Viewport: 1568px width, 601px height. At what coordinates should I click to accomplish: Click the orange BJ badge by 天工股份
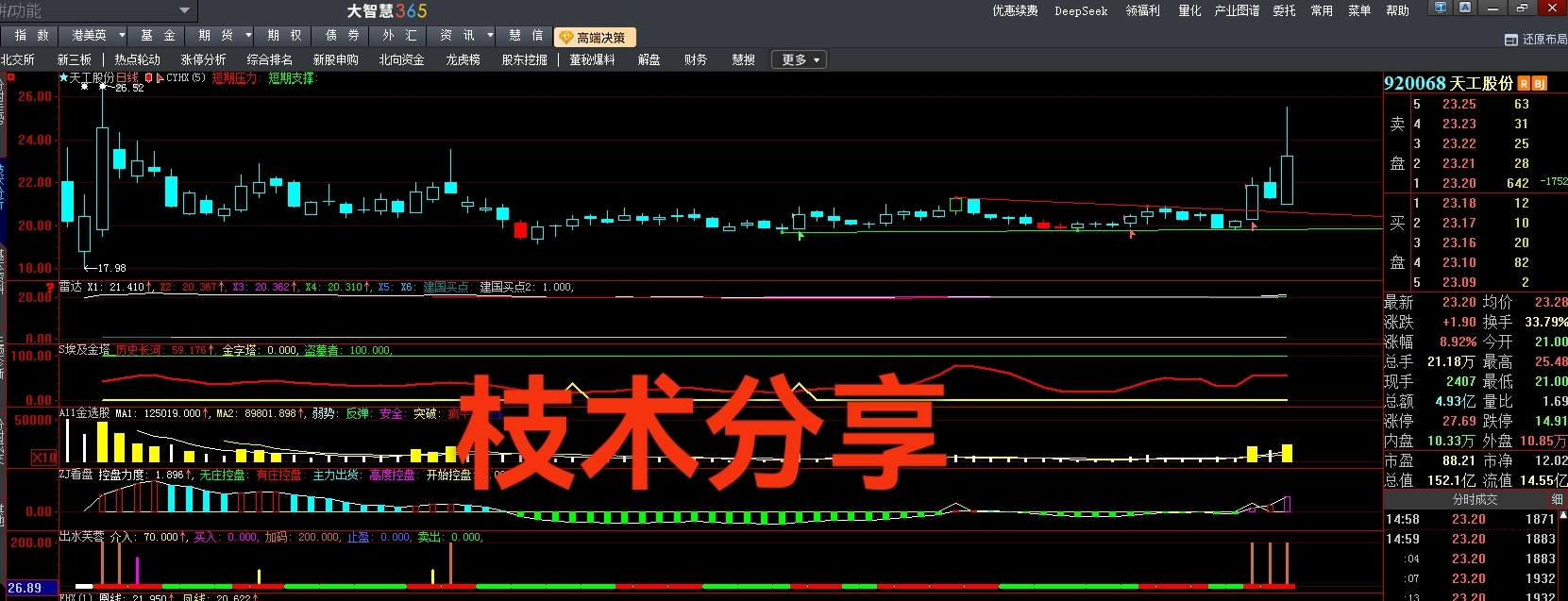[1540, 84]
